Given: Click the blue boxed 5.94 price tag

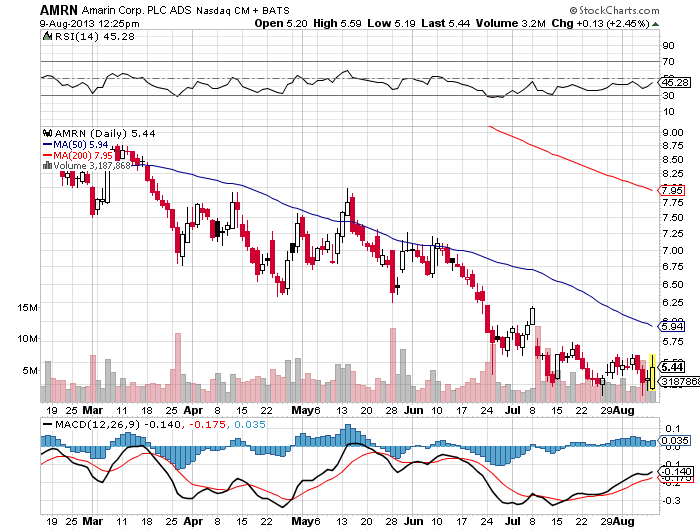Looking at the screenshot, I should [672, 326].
